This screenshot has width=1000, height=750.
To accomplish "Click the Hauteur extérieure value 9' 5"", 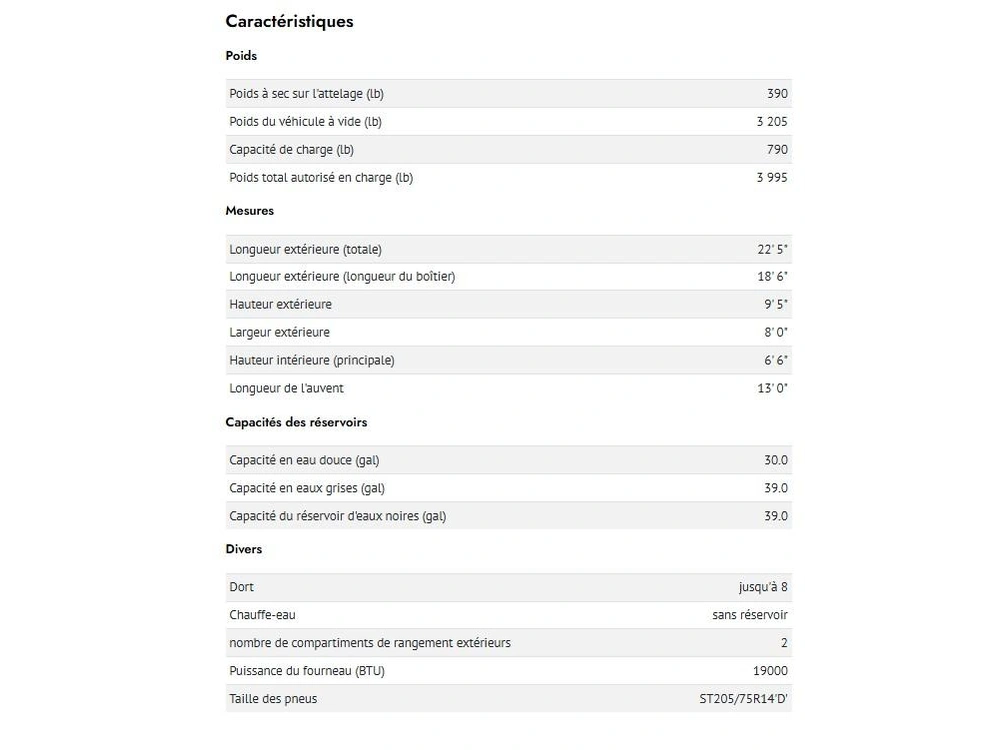I will coord(772,304).
